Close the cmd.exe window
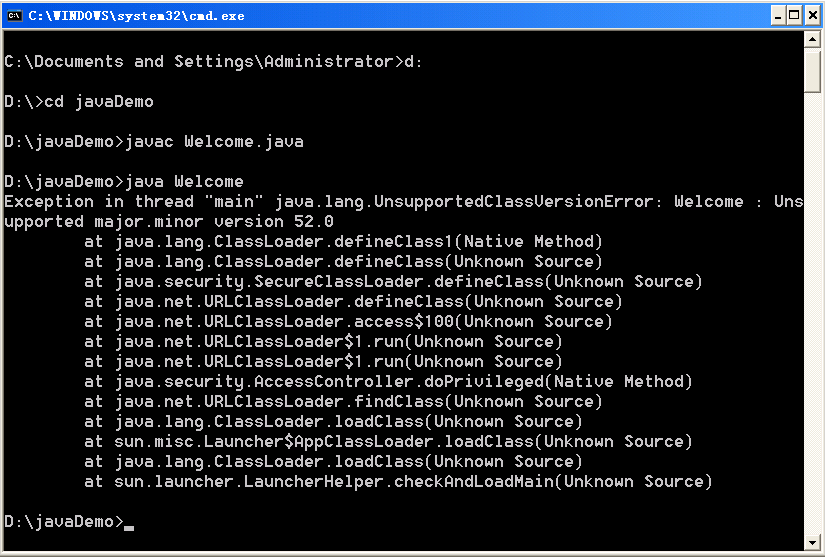Viewport: 825px width, 557px height. coord(812,16)
